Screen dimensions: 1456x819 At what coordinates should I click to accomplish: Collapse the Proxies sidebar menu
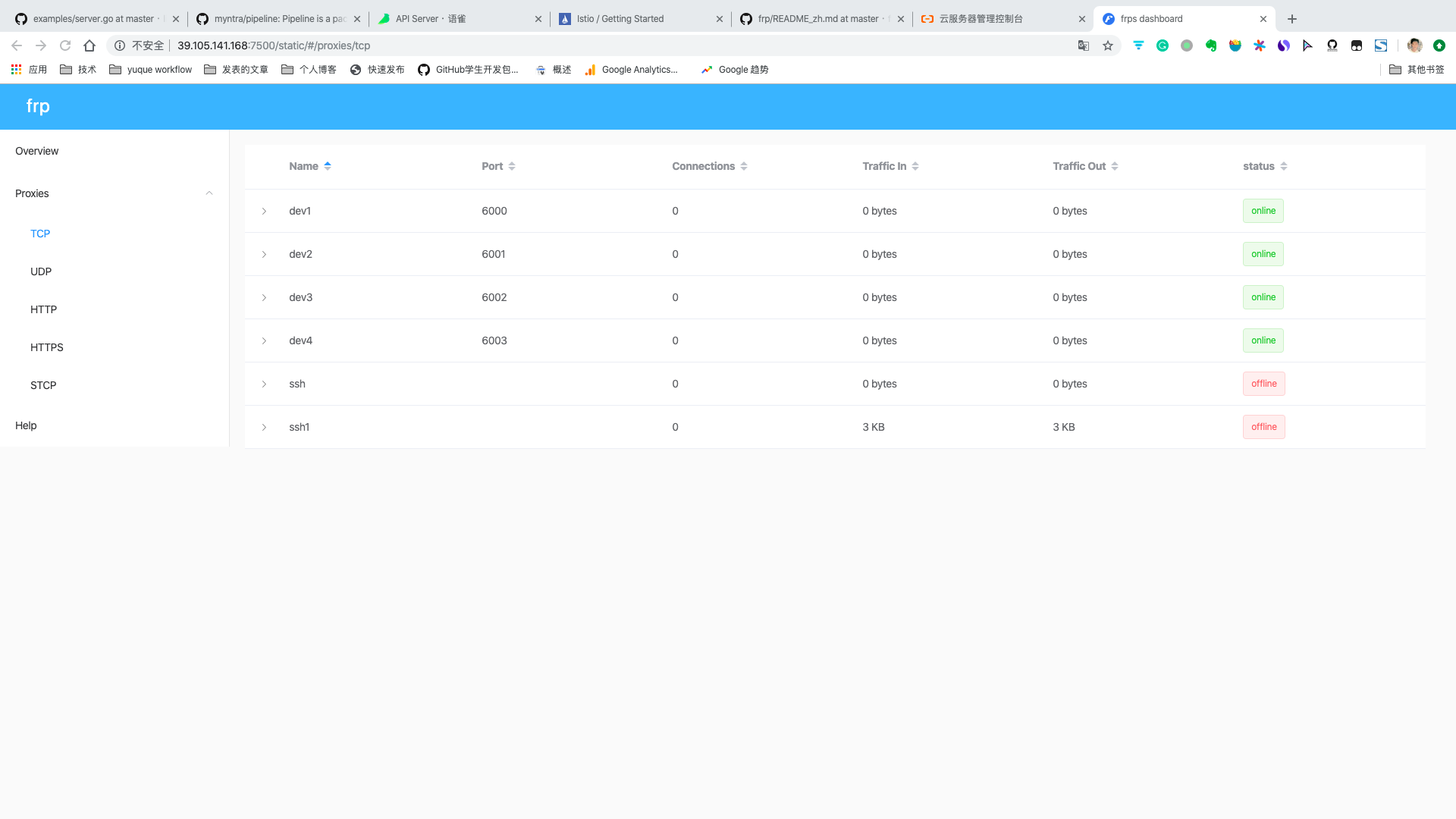tap(209, 193)
